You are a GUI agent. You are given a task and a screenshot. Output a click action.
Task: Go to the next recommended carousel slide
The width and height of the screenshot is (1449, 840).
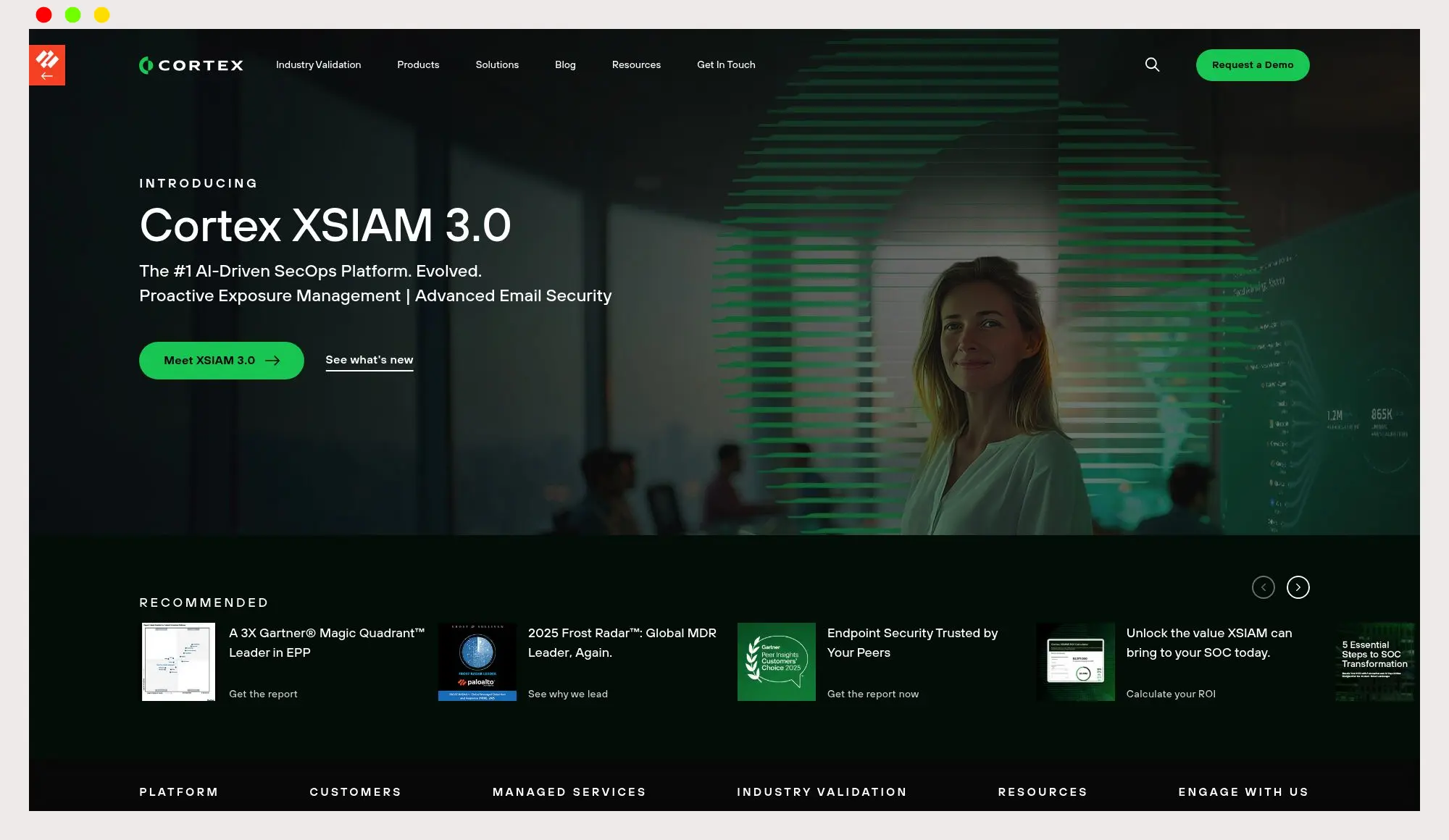coord(1298,587)
